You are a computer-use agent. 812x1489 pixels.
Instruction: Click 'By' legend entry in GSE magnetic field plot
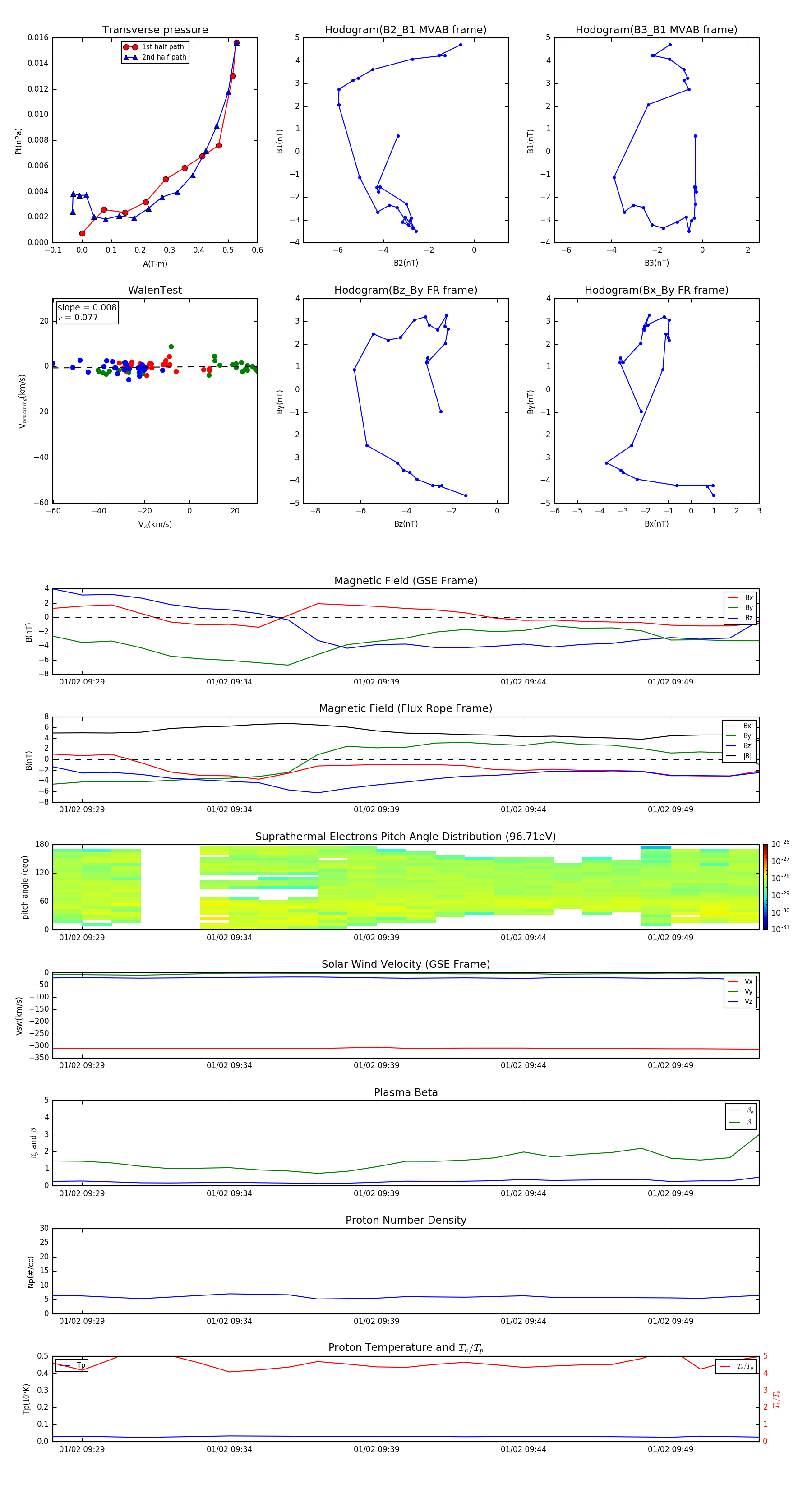point(740,607)
